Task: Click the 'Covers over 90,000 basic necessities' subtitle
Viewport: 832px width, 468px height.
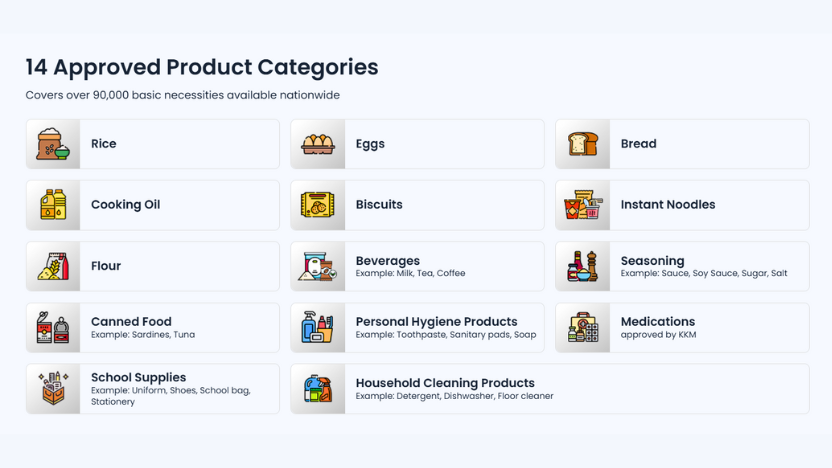Action: pyautogui.click(x=182, y=95)
